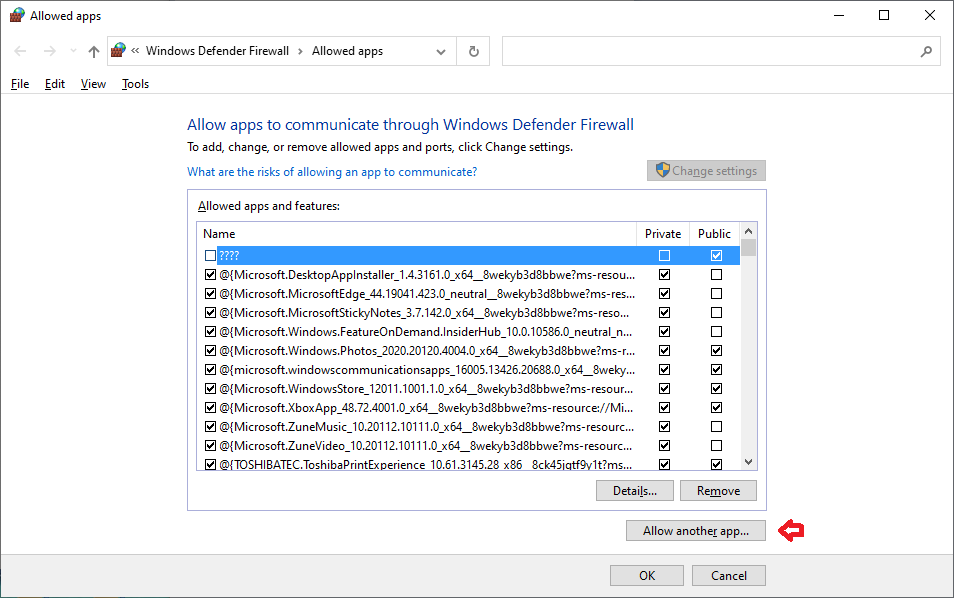Click the search magnifier icon
Viewport: 954px width, 598px height.
pos(926,52)
